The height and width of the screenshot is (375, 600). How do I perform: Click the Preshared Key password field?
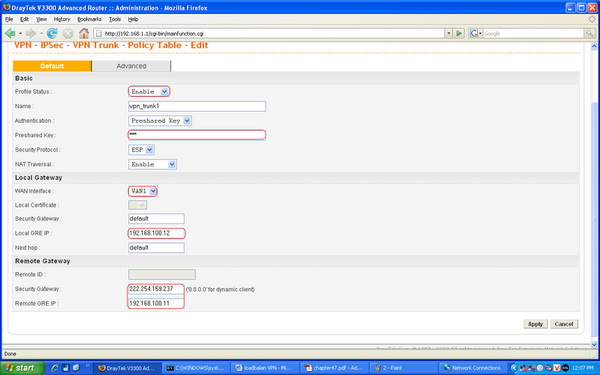[197, 135]
